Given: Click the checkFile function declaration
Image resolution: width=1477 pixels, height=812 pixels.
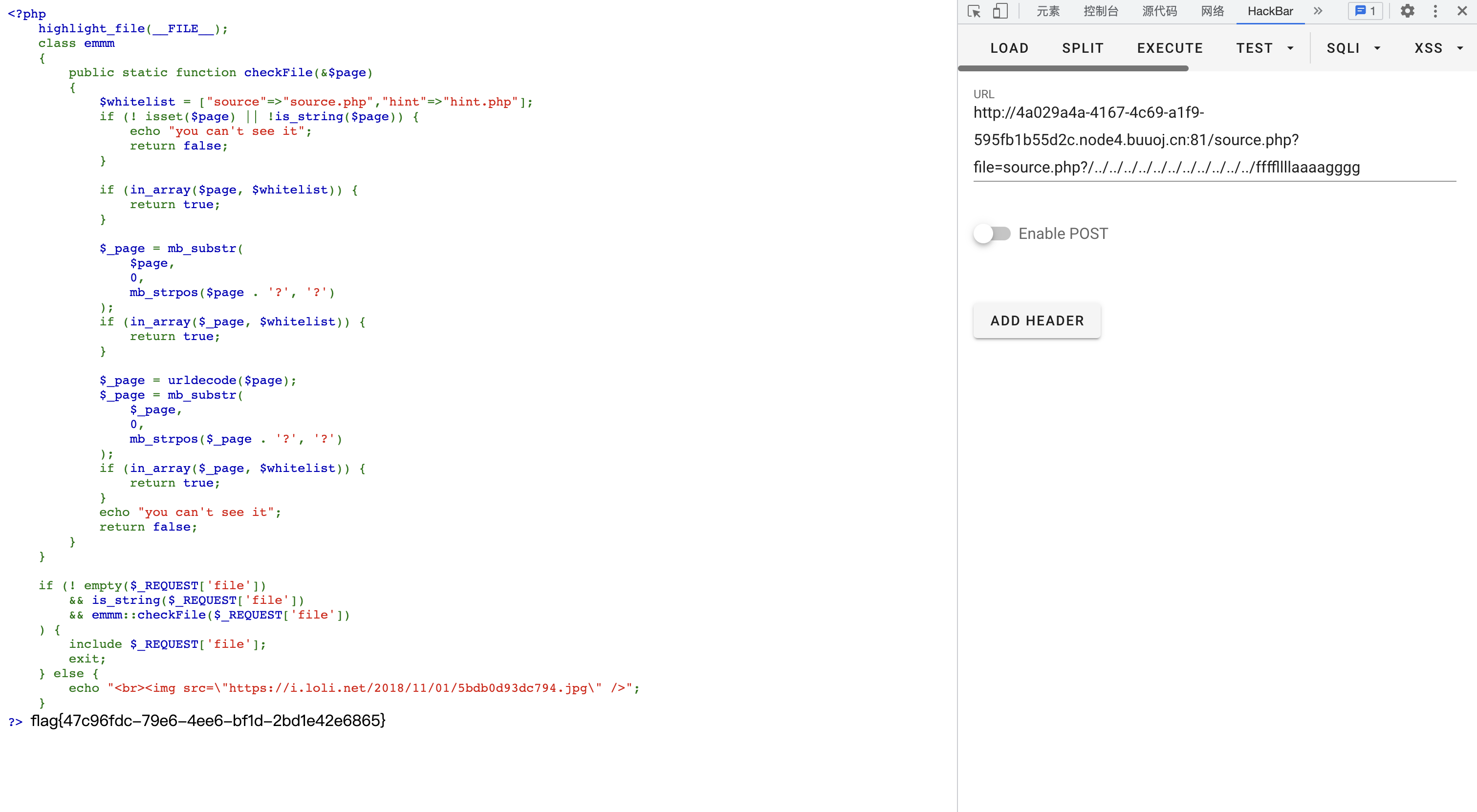Looking at the screenshot, I should [x=221, y=73].
